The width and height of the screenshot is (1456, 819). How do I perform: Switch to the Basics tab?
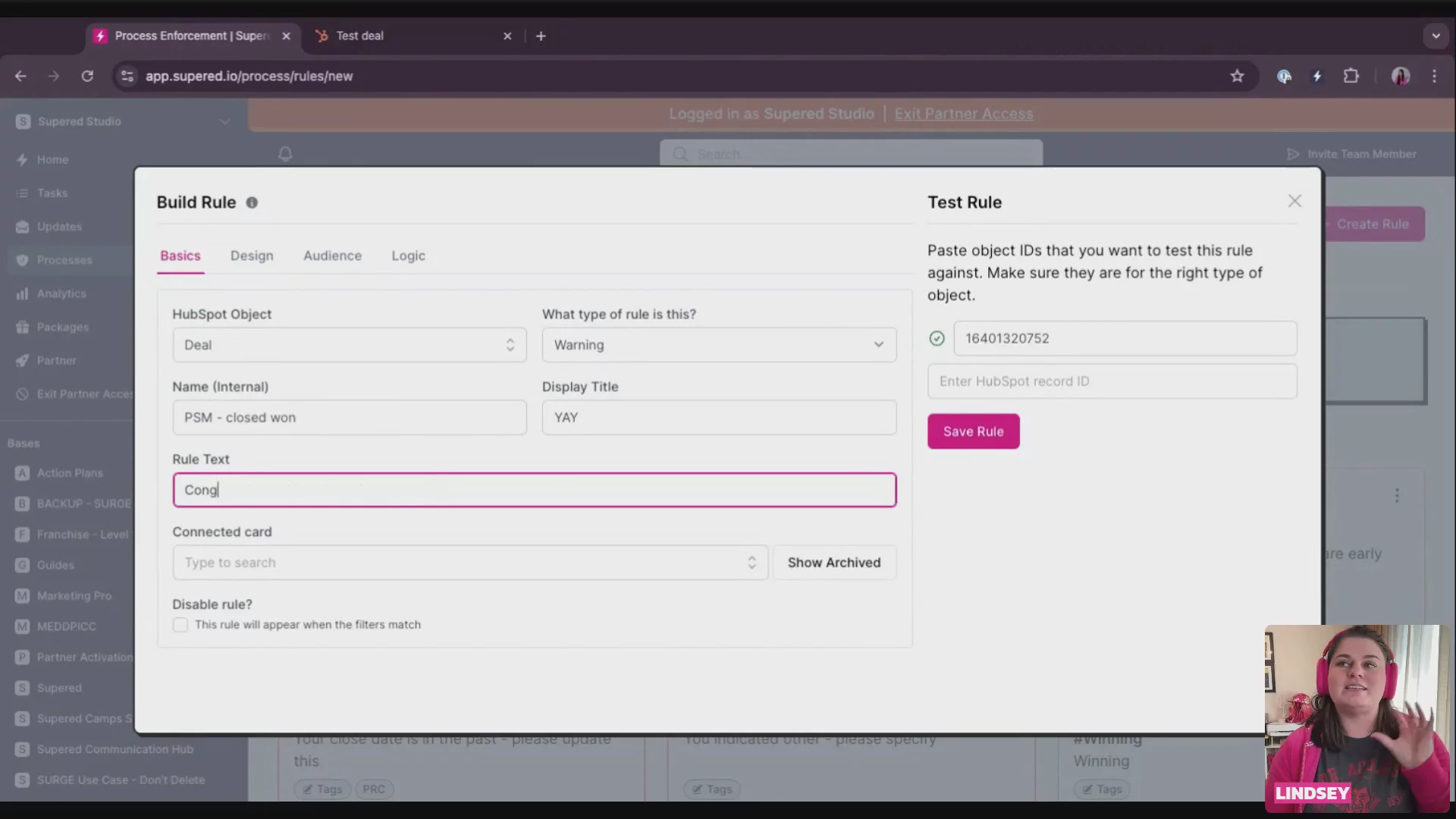pos(180,256)
